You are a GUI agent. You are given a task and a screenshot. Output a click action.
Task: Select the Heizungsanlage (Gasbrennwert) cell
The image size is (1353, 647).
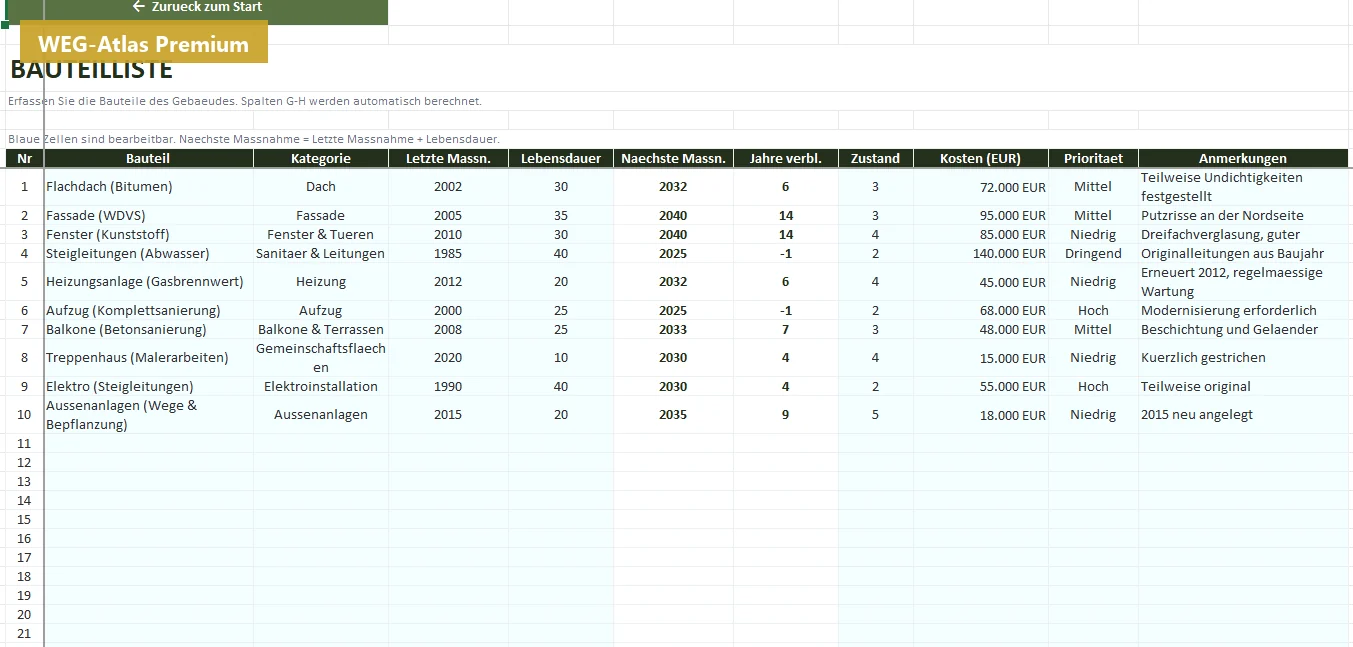coord(148,282)
